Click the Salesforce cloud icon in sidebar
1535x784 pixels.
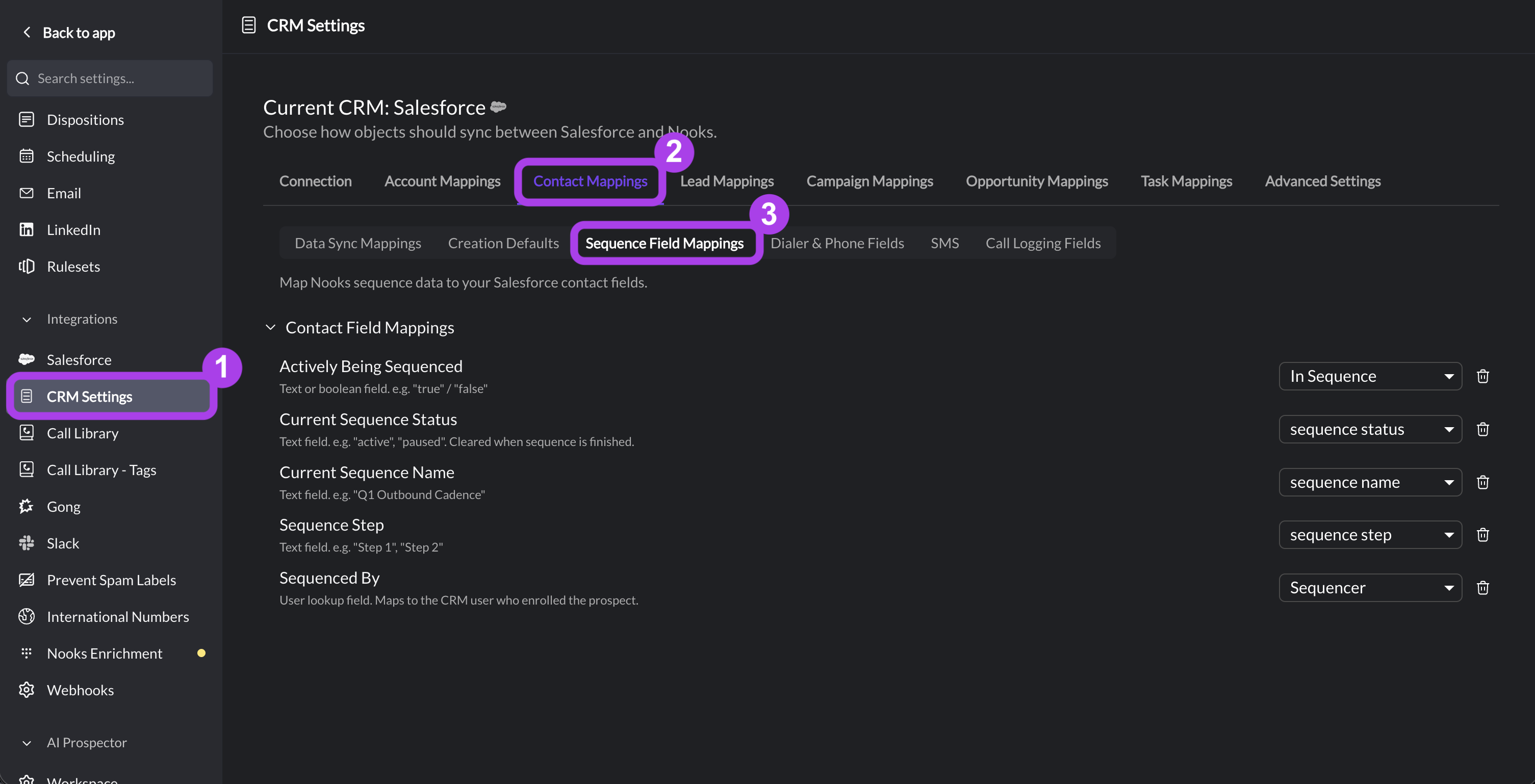point(26,359)
